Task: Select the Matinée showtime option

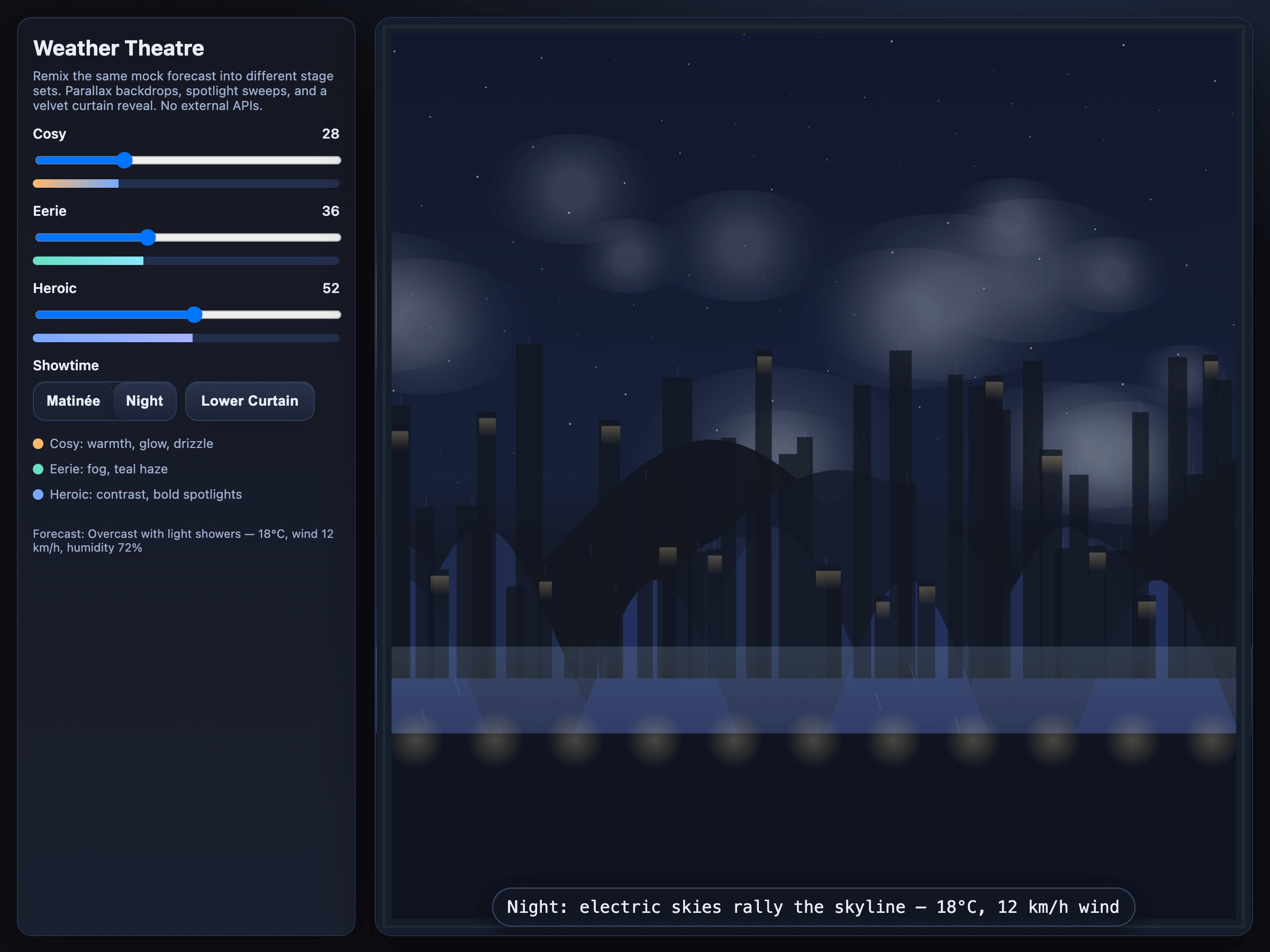Action: click(73, 400)
